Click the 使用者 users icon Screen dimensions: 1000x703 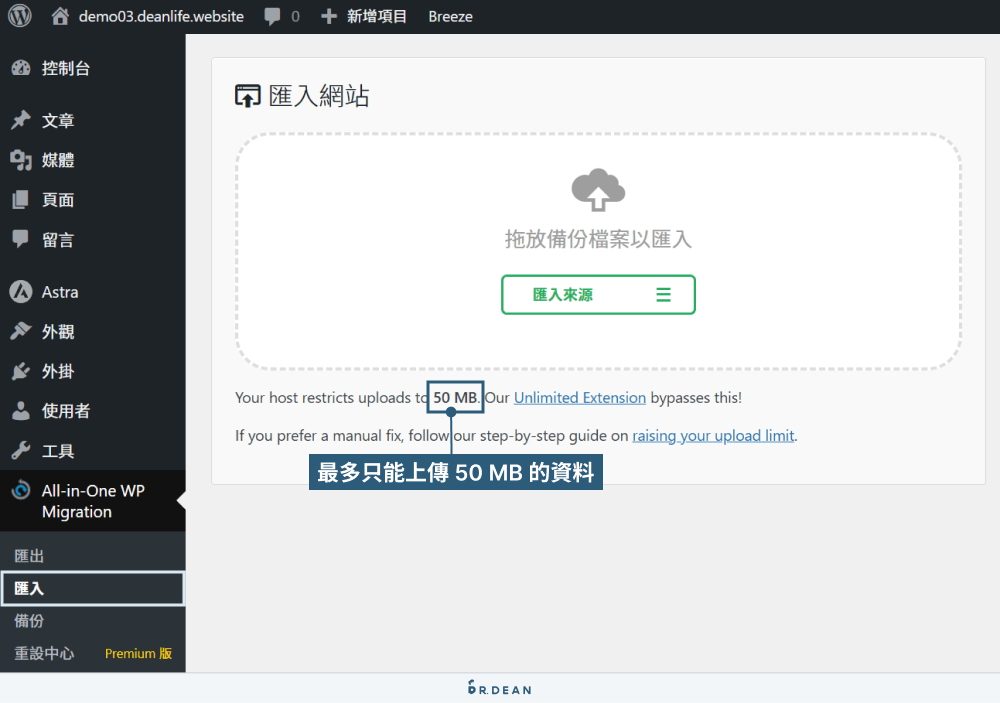click(x=22, y=410)
